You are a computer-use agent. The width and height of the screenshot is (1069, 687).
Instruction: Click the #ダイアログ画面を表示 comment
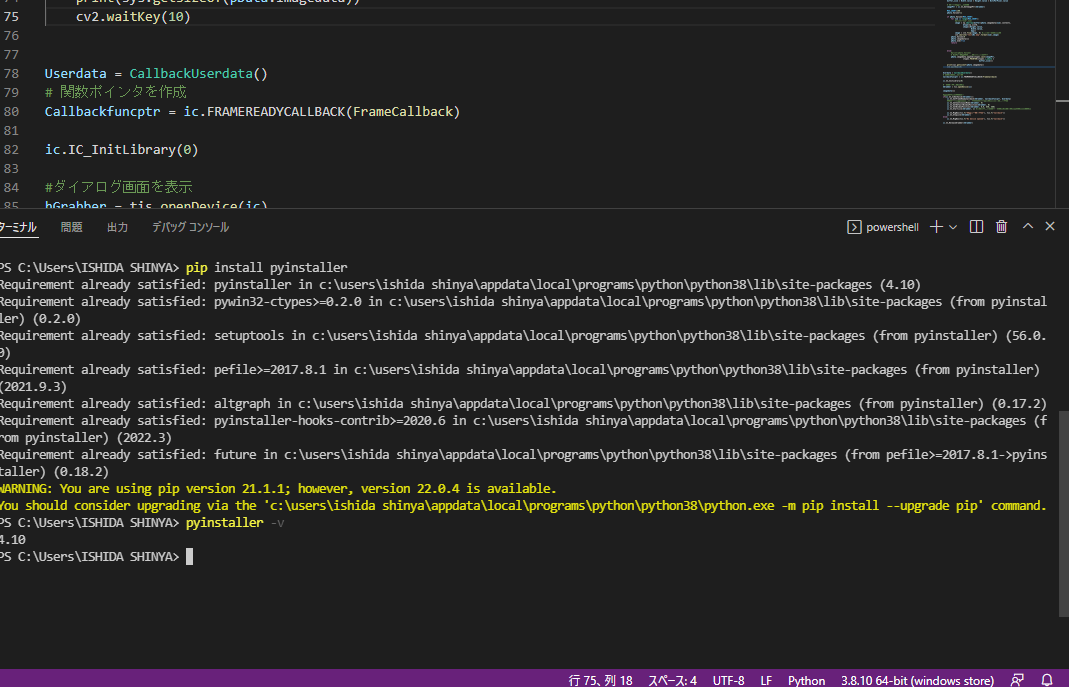tap(119, 187)
